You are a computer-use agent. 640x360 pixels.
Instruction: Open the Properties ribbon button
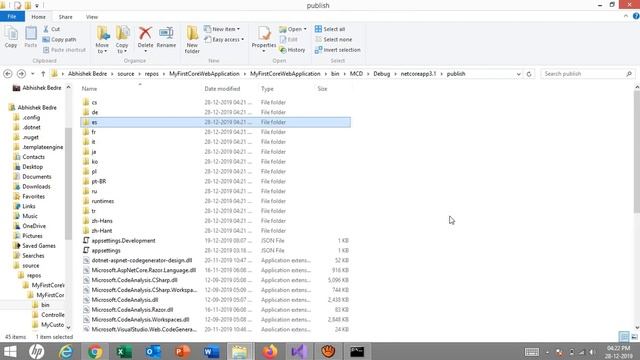[264, 39]
